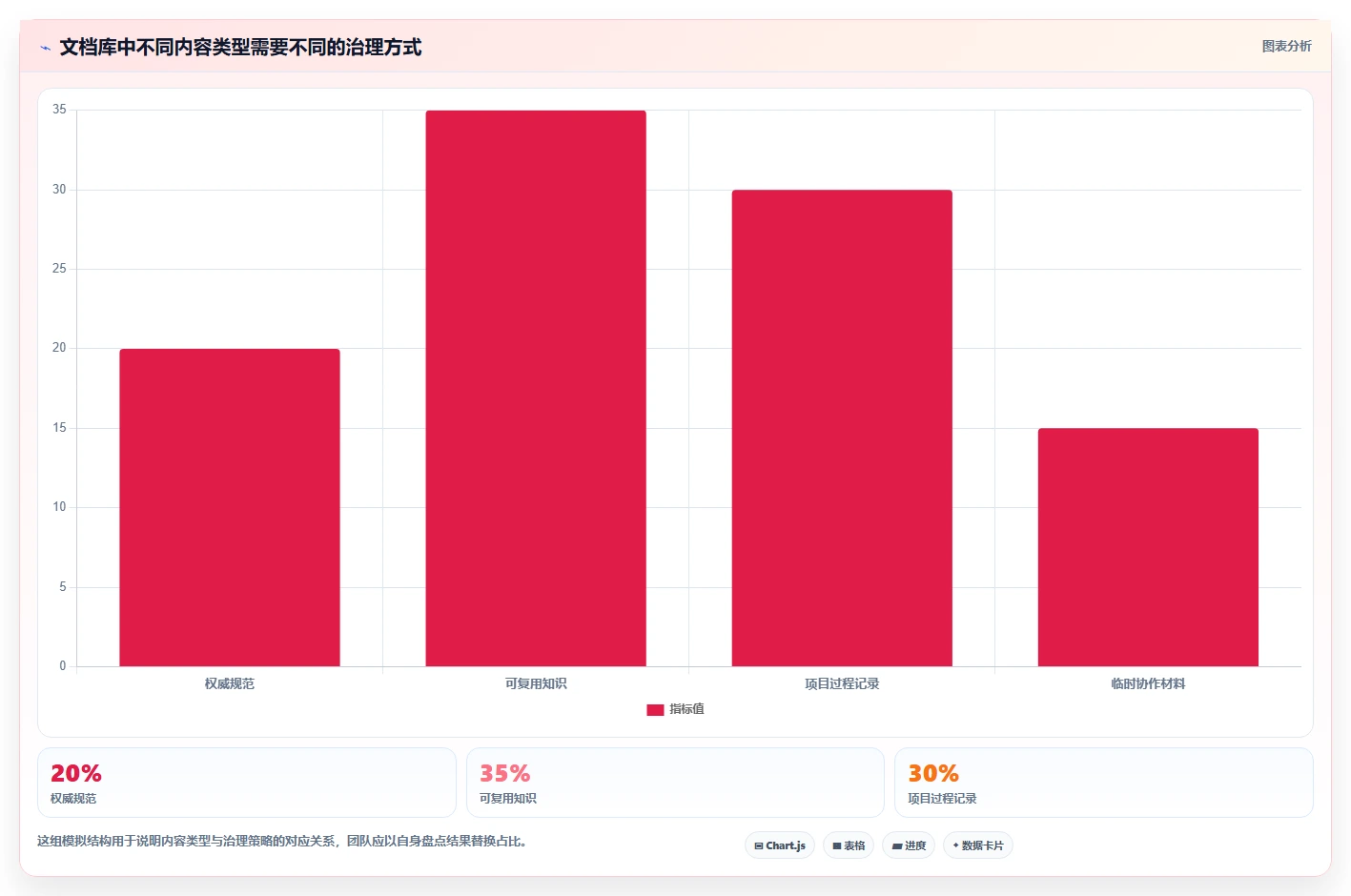Click the red 指标值 legend swatch
Image resolution: width=1351 pixels, height=896 pixels.
pos(655,710)
